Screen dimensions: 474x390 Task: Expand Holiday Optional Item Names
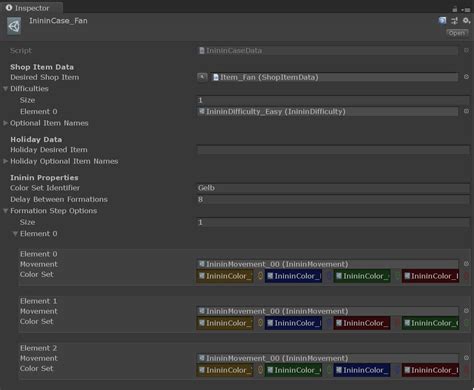[x=5, y=161]
